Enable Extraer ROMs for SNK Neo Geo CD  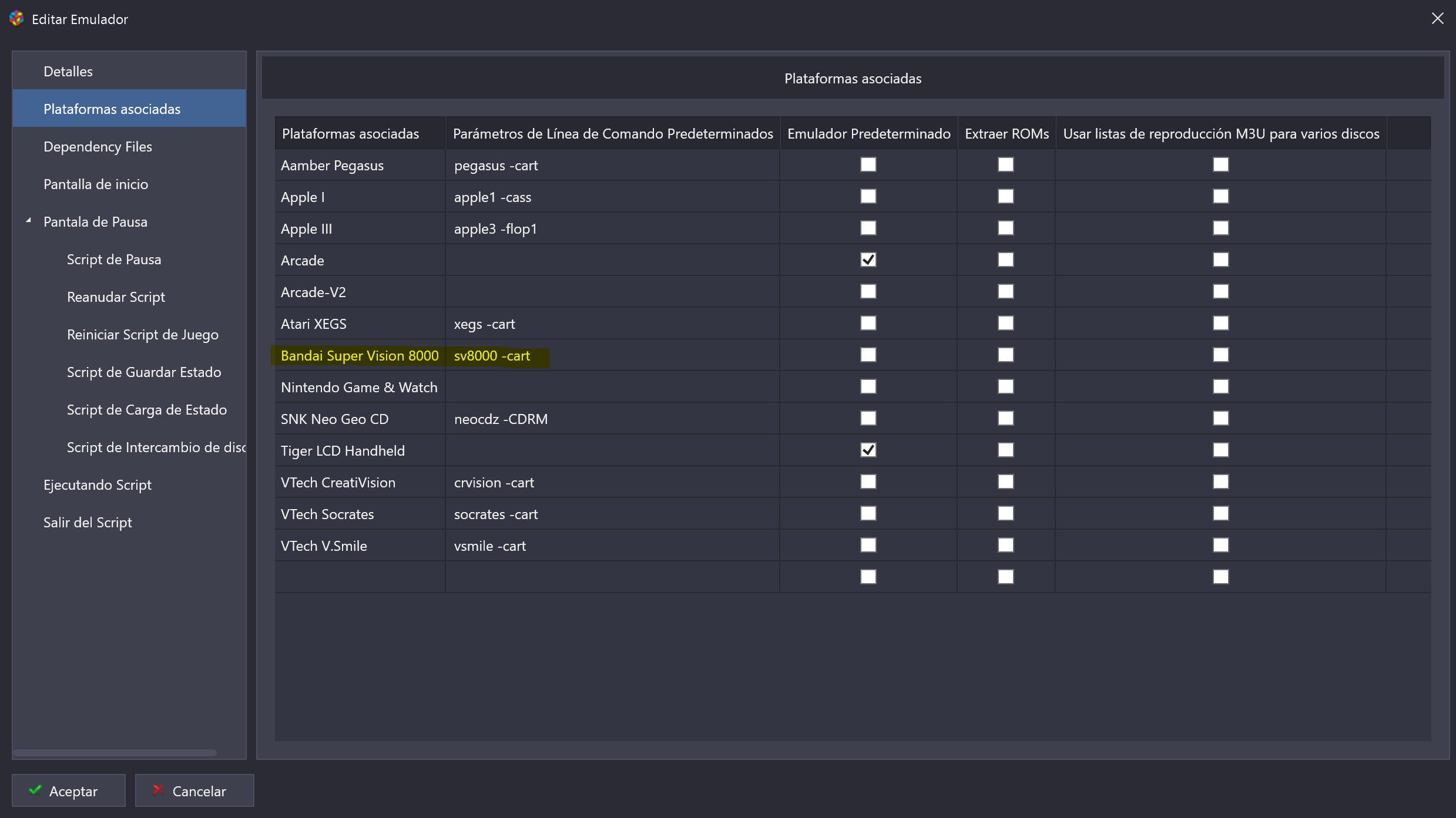[1005, 418]
